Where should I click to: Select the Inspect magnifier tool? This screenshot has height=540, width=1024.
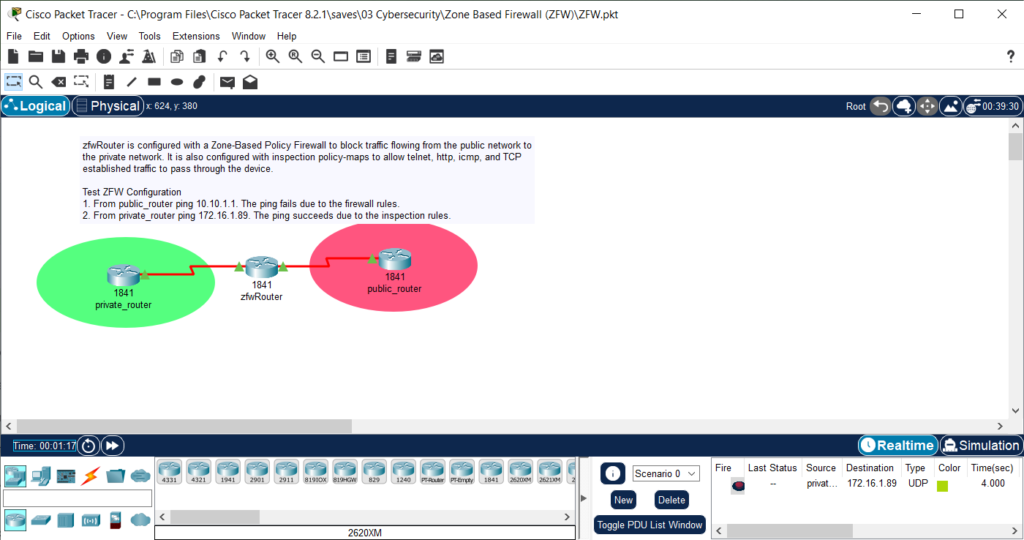[x=36, y=82]
